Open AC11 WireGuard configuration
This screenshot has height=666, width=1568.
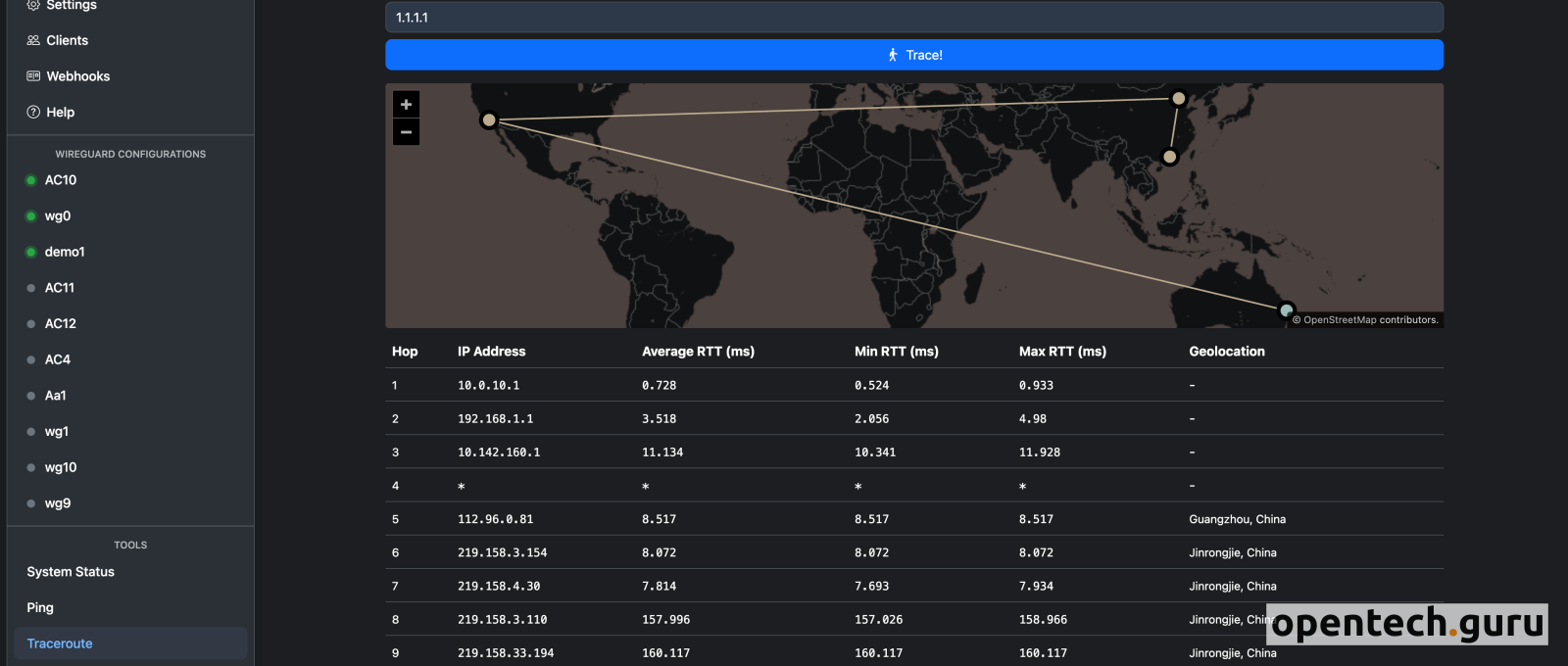60,288
